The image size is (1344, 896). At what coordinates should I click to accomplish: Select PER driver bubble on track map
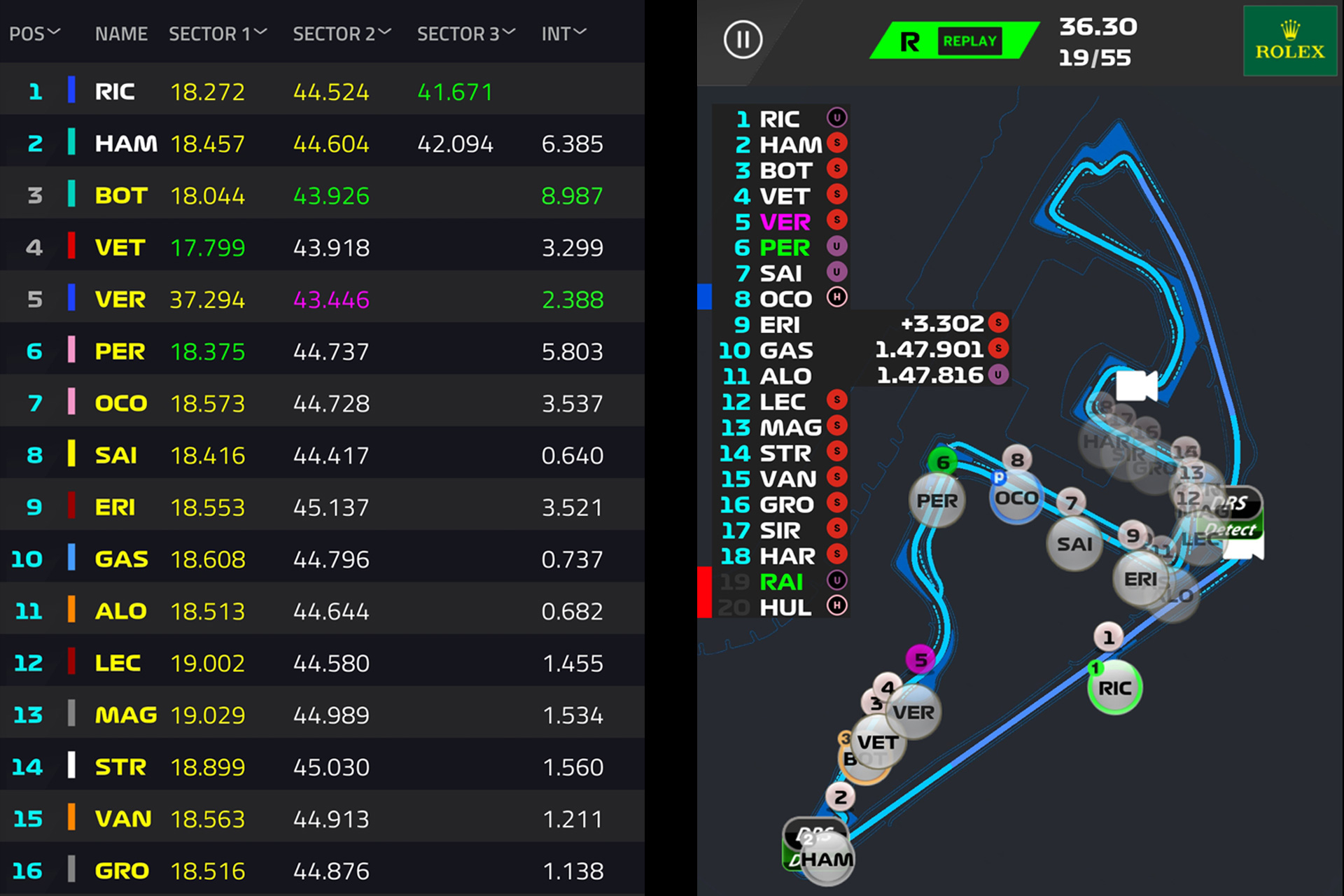coord(937,500)
